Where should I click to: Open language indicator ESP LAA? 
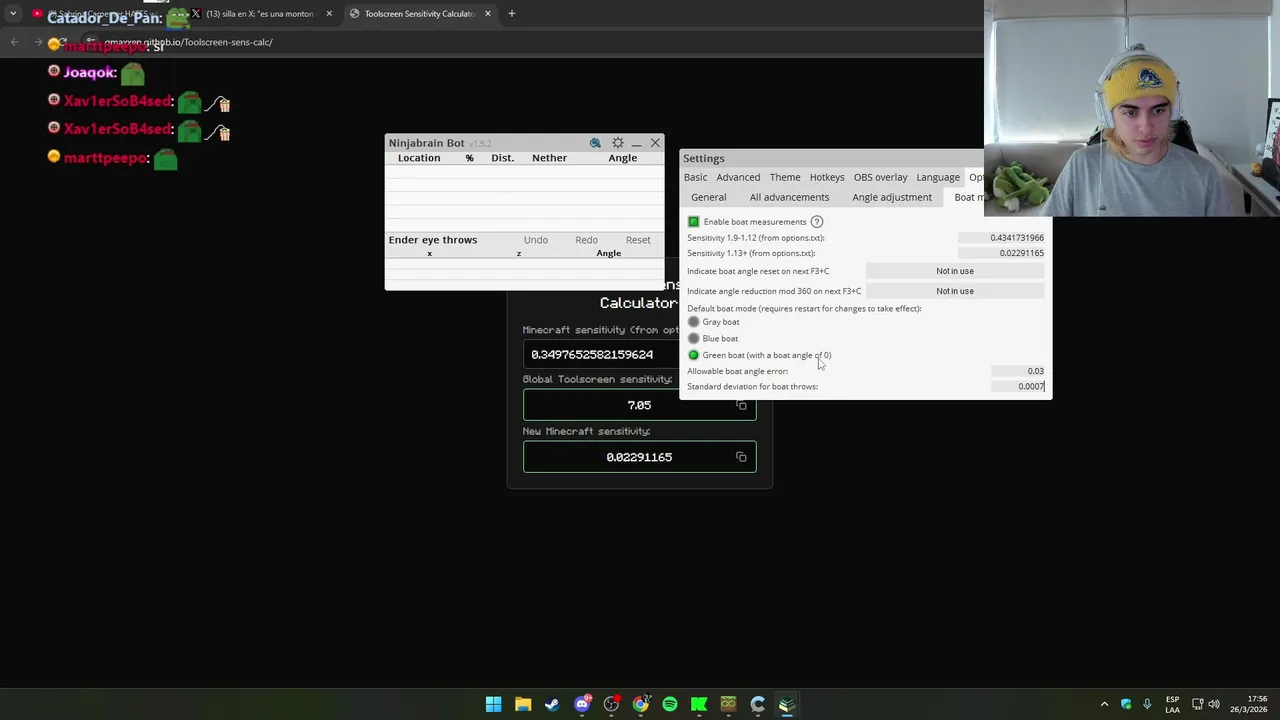point(1172,704)
